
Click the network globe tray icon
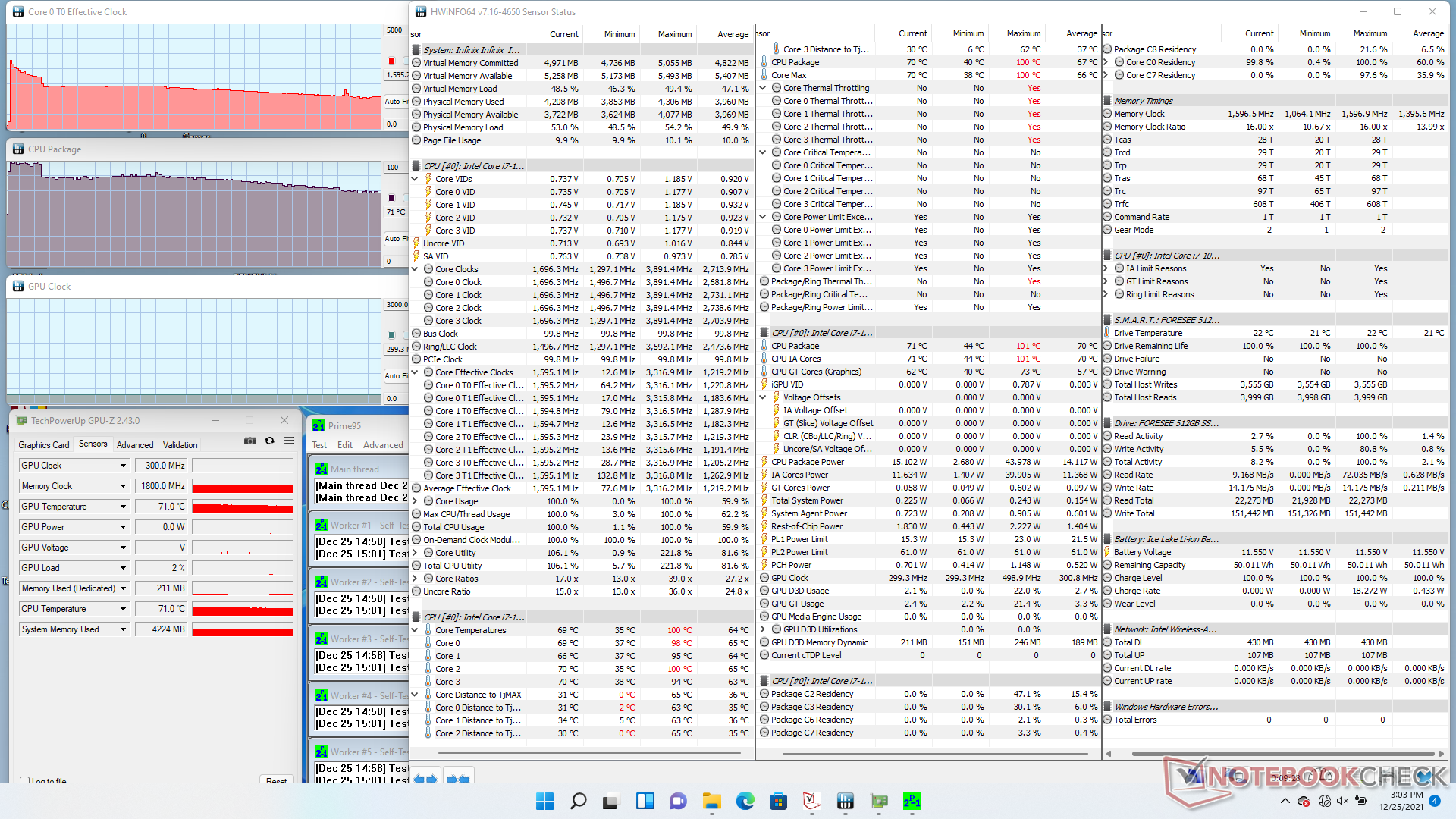pos(1325,801)
